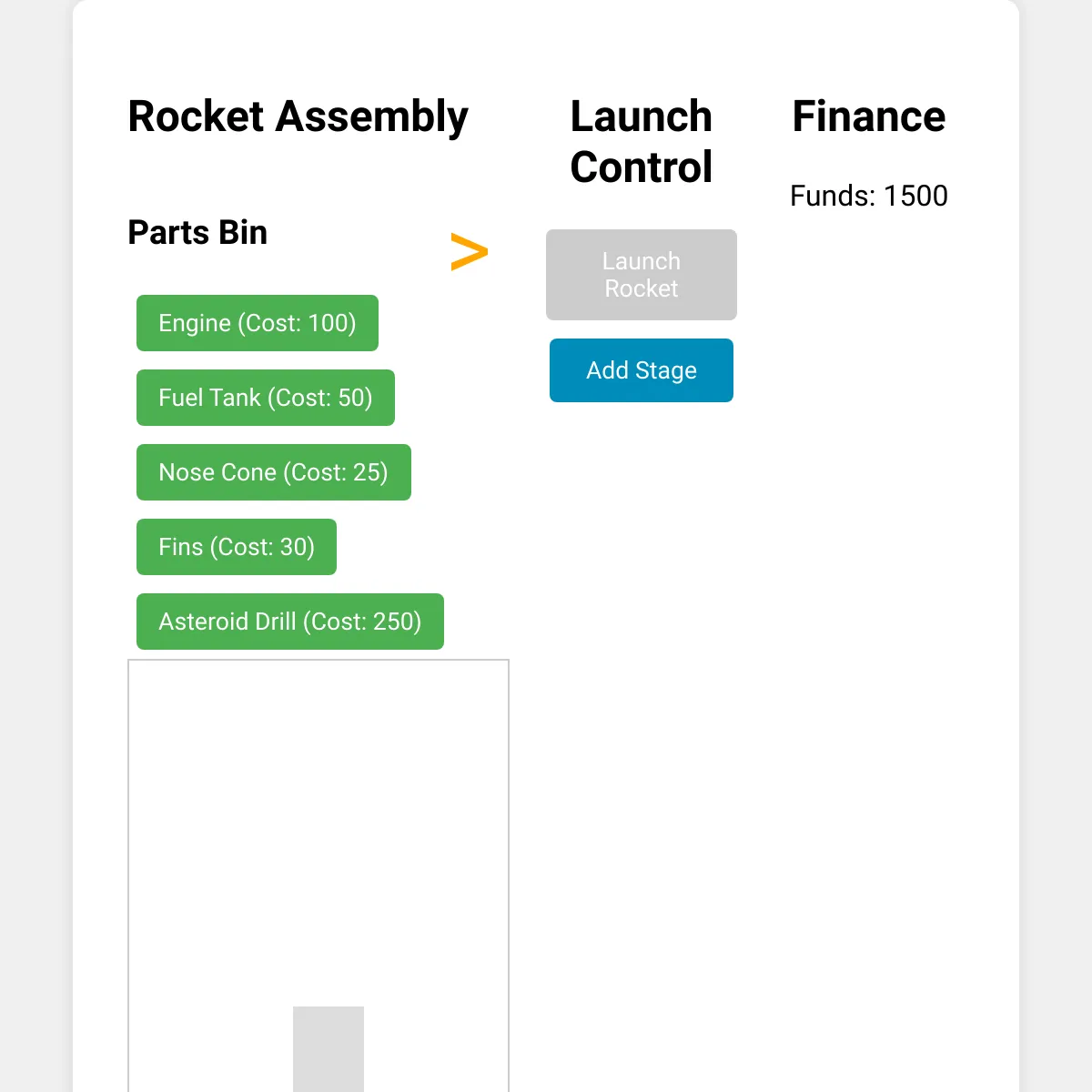The width and height of the screenshot is (1092, 1092).
Task: Click the blue Add Stage button
Action: 642,370
